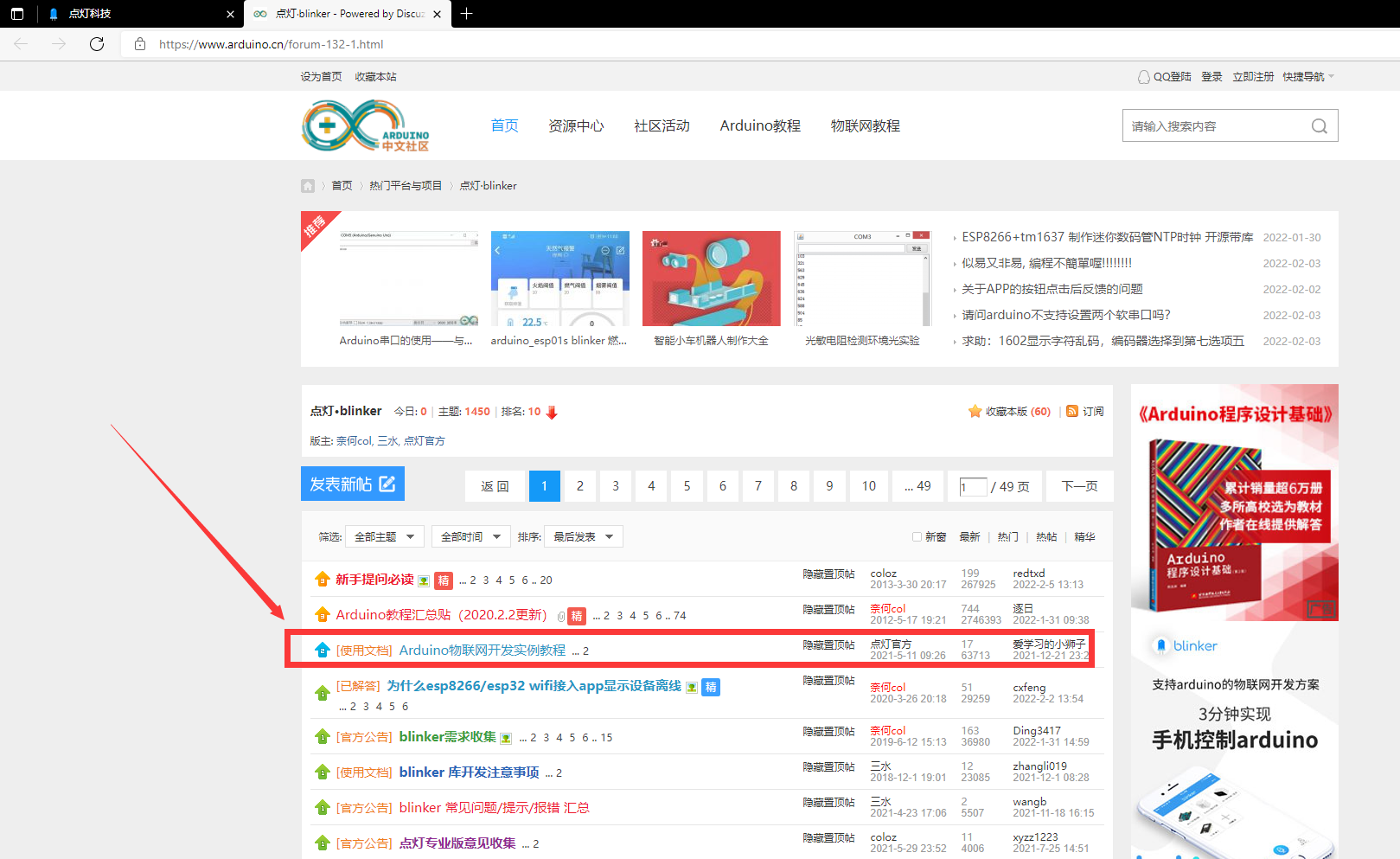Image resolution: width=1400 pixels, height=859 pixels.
Task: Click the pin icon beside blinker 库开发注意事项
Action: tap(322, 772)
